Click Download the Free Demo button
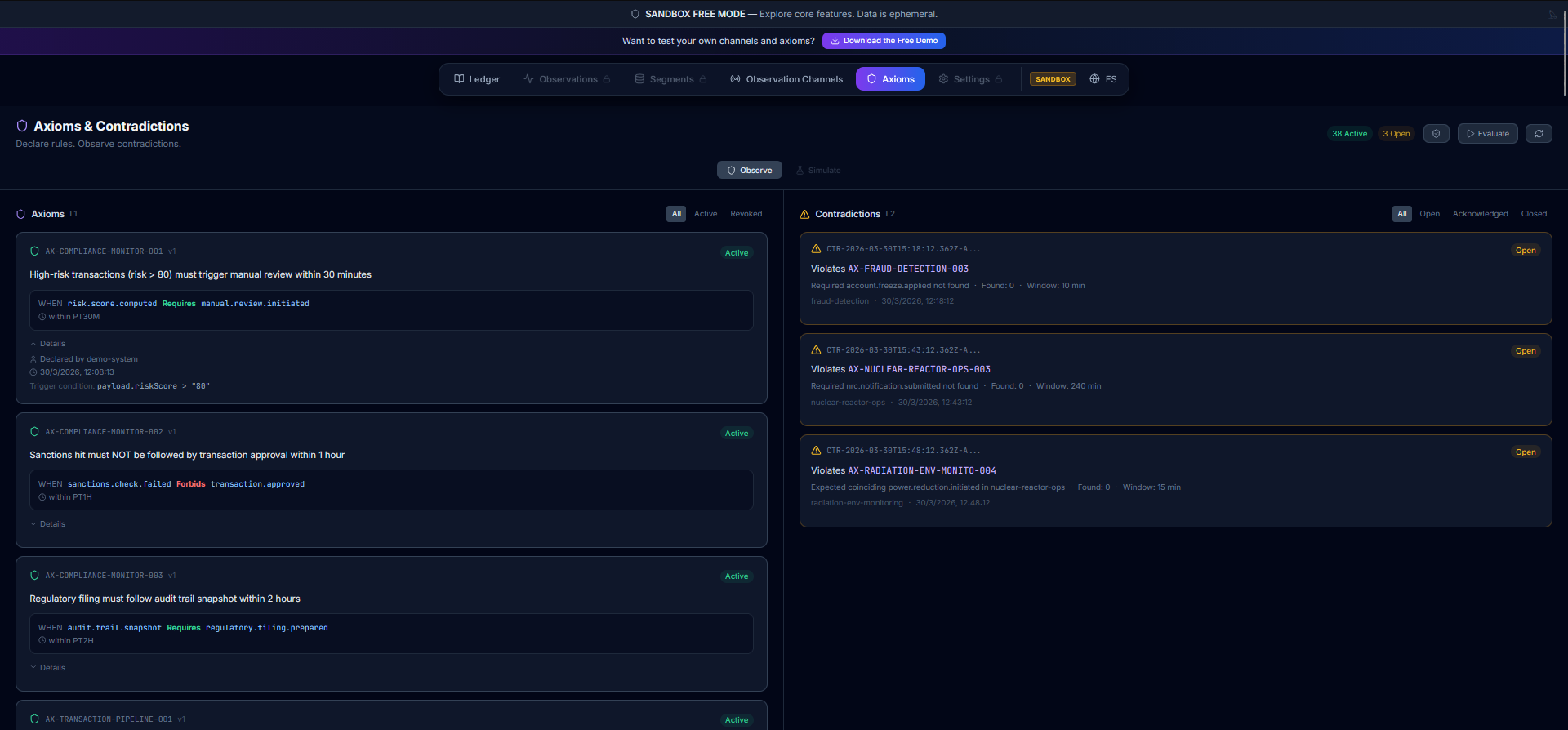Screen dimensions: 1568x730 [x=884, y=41]
